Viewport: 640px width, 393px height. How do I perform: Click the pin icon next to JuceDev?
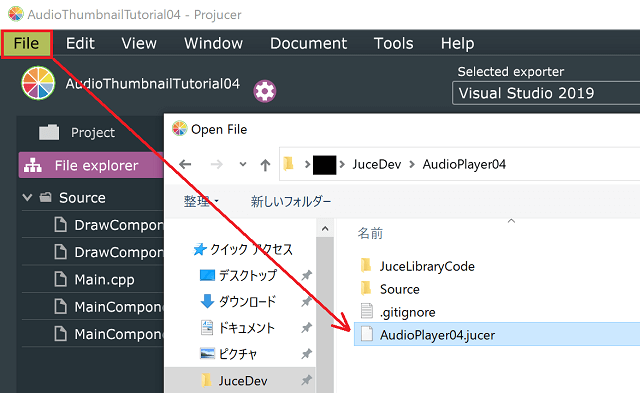(x=306, y=380)
